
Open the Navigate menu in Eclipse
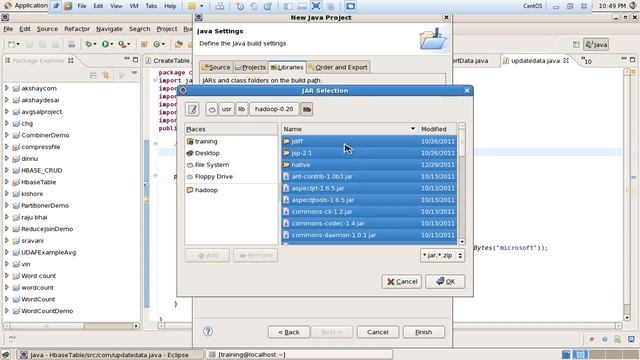pos(109,29)
